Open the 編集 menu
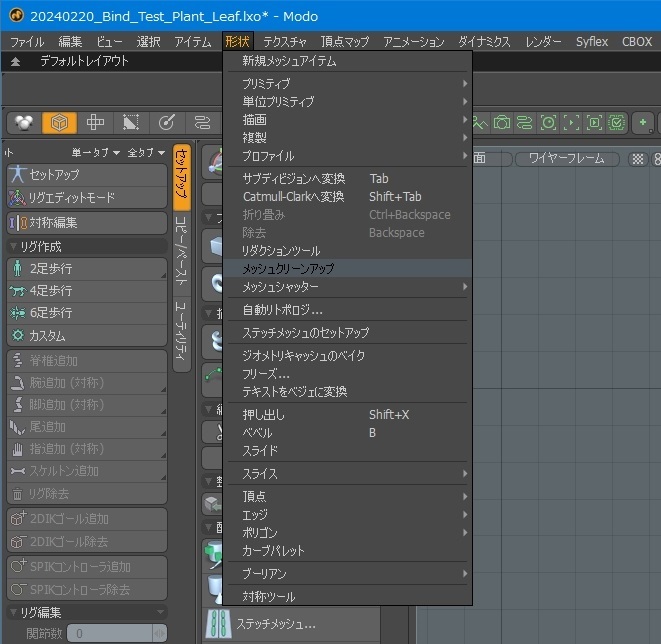This screenshot has width=661, height=644. point(70,42)
